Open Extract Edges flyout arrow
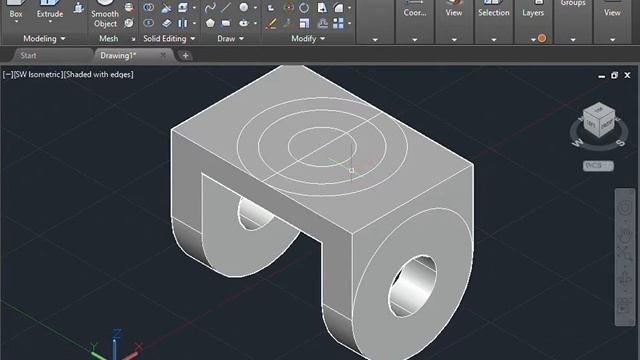The width and height of the screenshot is (640, 360). coord(194,7)
